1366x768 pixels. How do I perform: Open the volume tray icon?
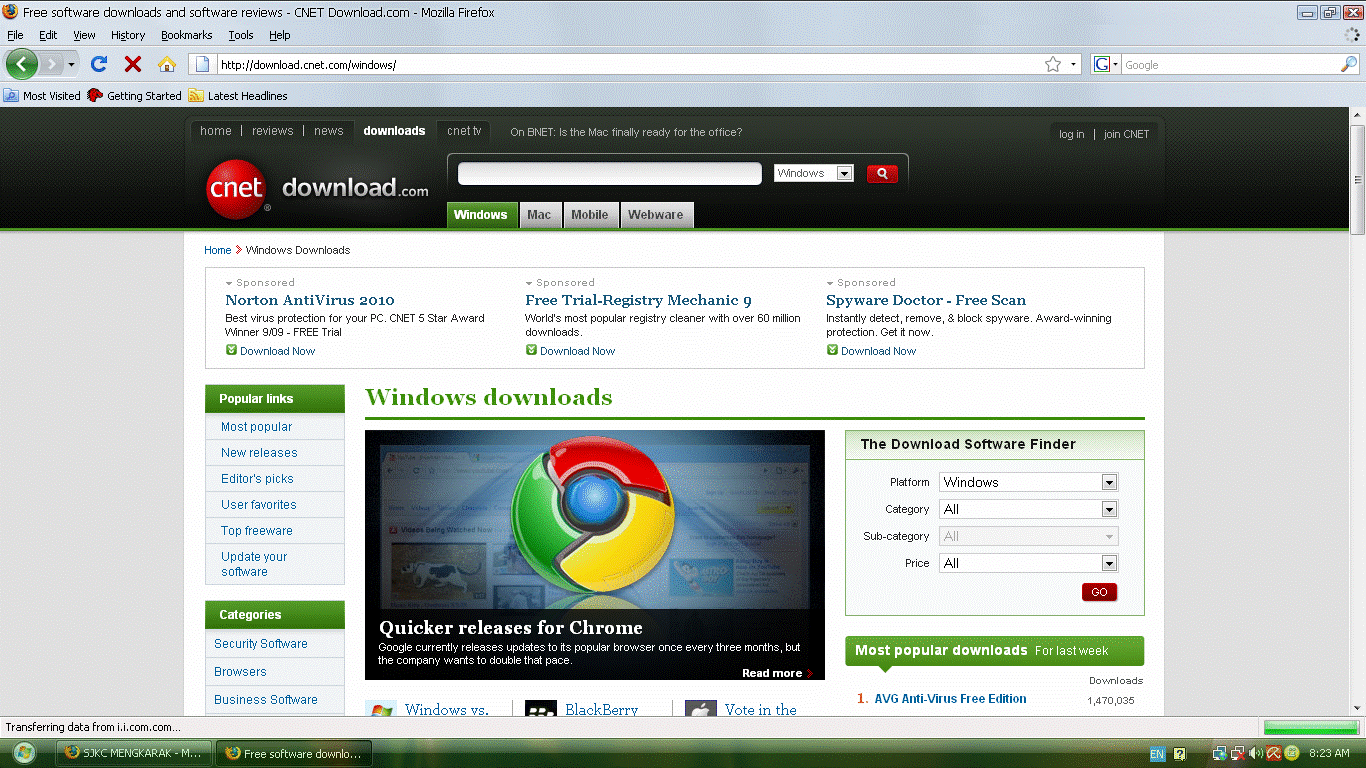(x=1255, y=753)
